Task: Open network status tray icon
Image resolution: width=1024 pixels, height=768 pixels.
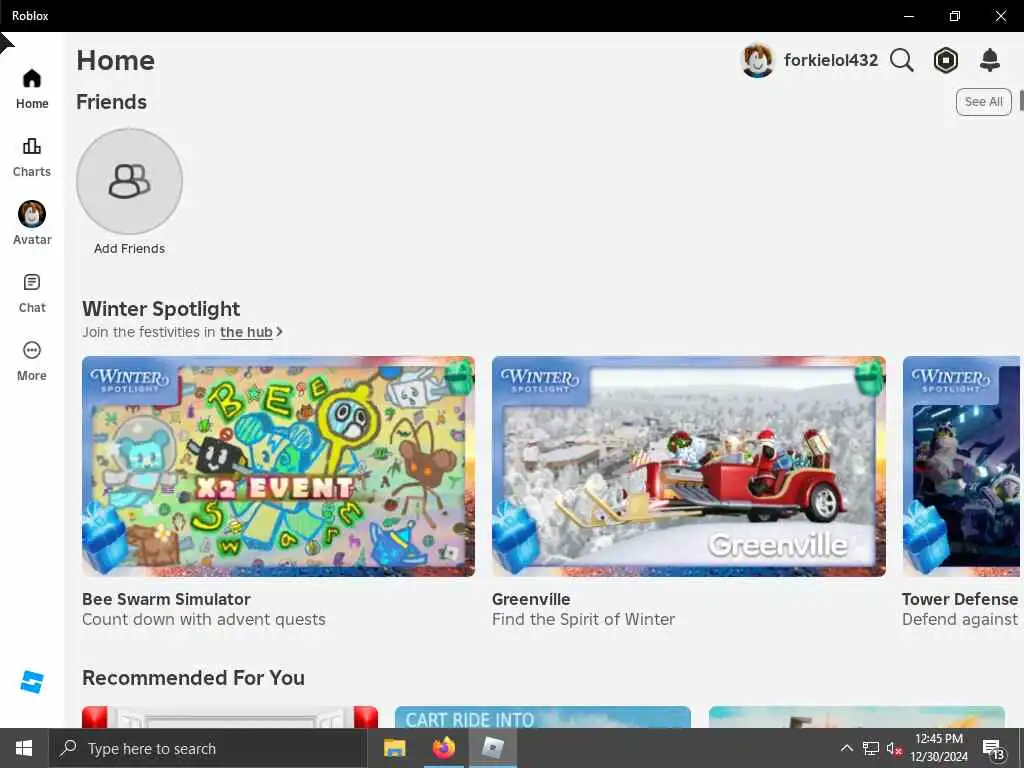Action: pos(871,748)
